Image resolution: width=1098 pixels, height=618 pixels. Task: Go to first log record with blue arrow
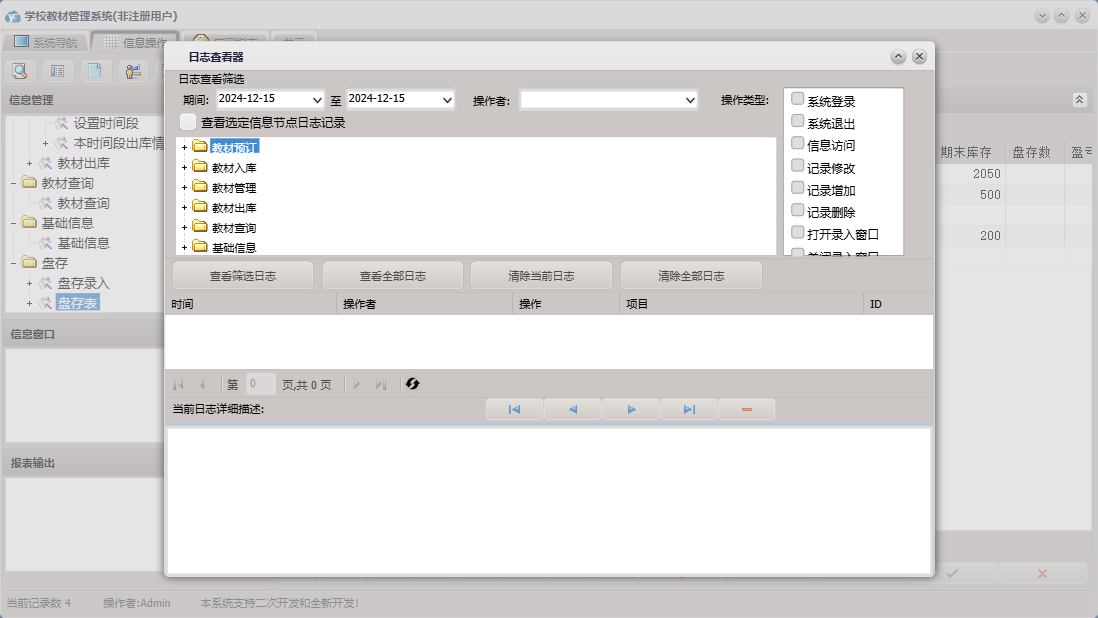tap(514, 409)
